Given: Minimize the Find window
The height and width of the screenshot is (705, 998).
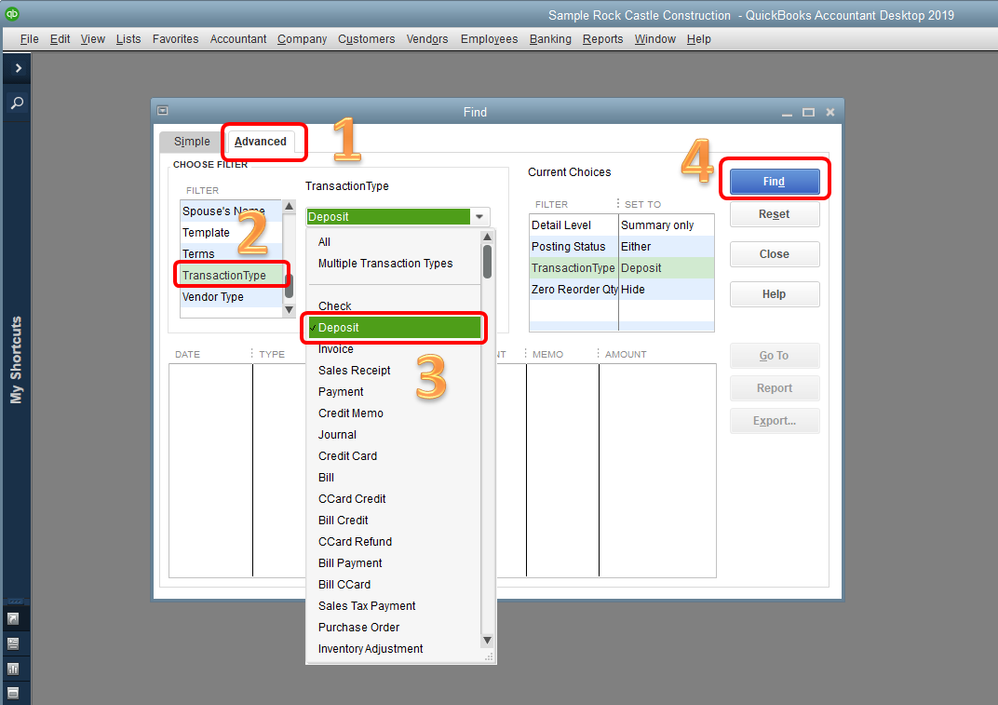Looking at the screenshot, I should coord(787,113).
